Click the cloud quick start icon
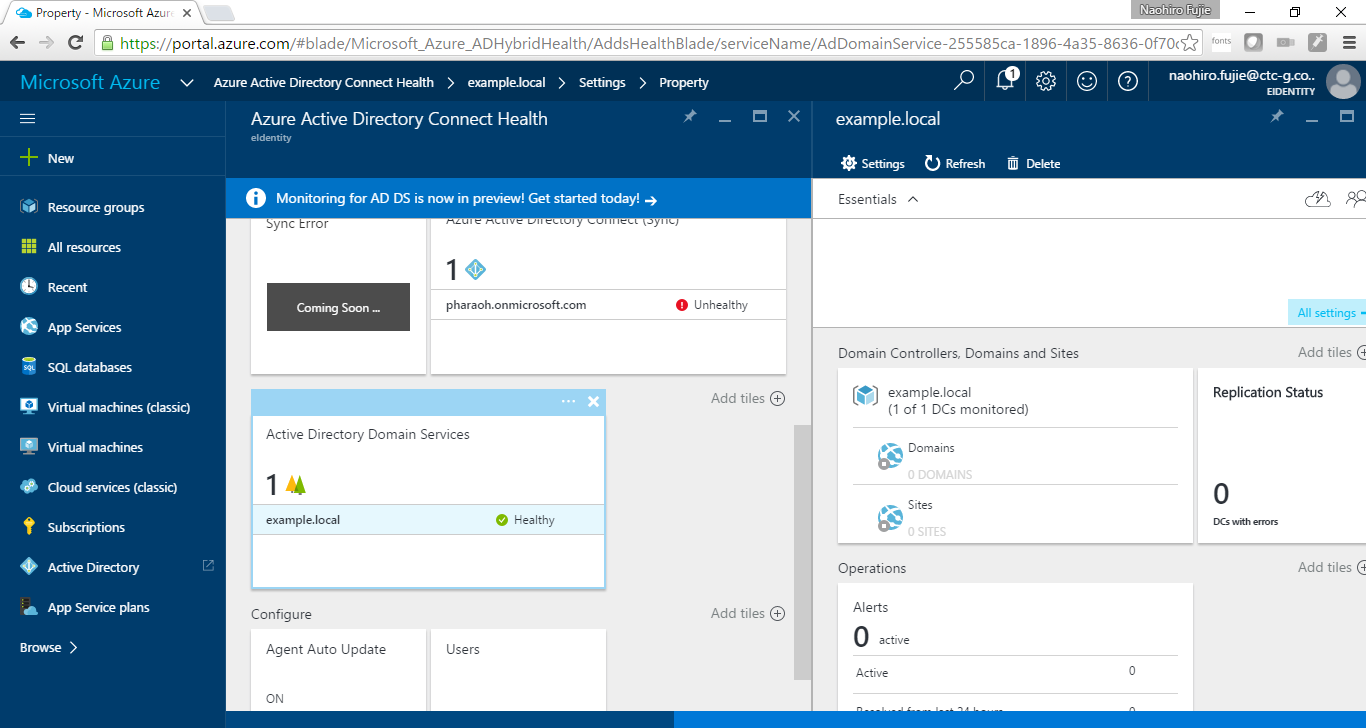The image size is (1366, 728). (1318, 199)
